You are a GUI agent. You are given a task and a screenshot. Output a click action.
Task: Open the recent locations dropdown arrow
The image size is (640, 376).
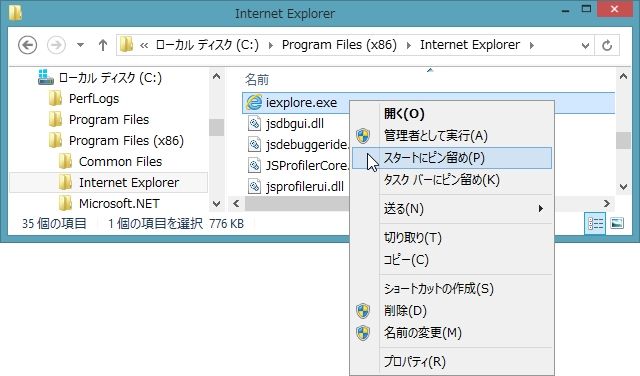pos(80,45)
